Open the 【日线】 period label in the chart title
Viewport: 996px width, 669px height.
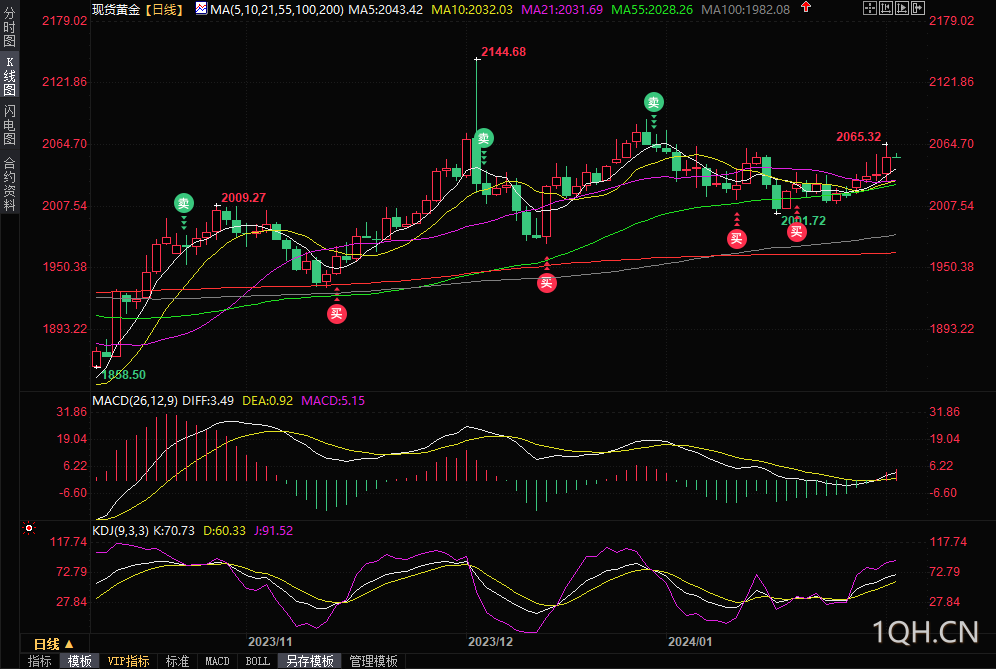pyautogui.click(x=163, y=9)
